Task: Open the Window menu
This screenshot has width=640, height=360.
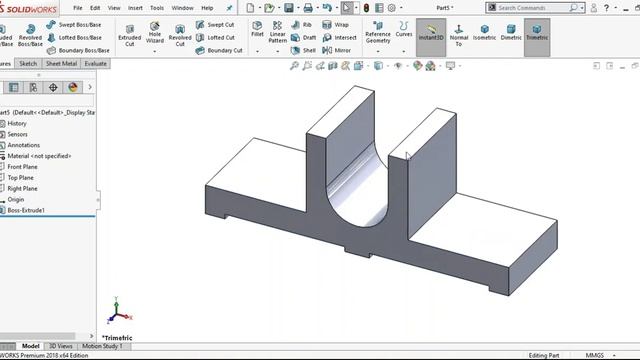Action: pyautogui.click(x=182, y=8)
